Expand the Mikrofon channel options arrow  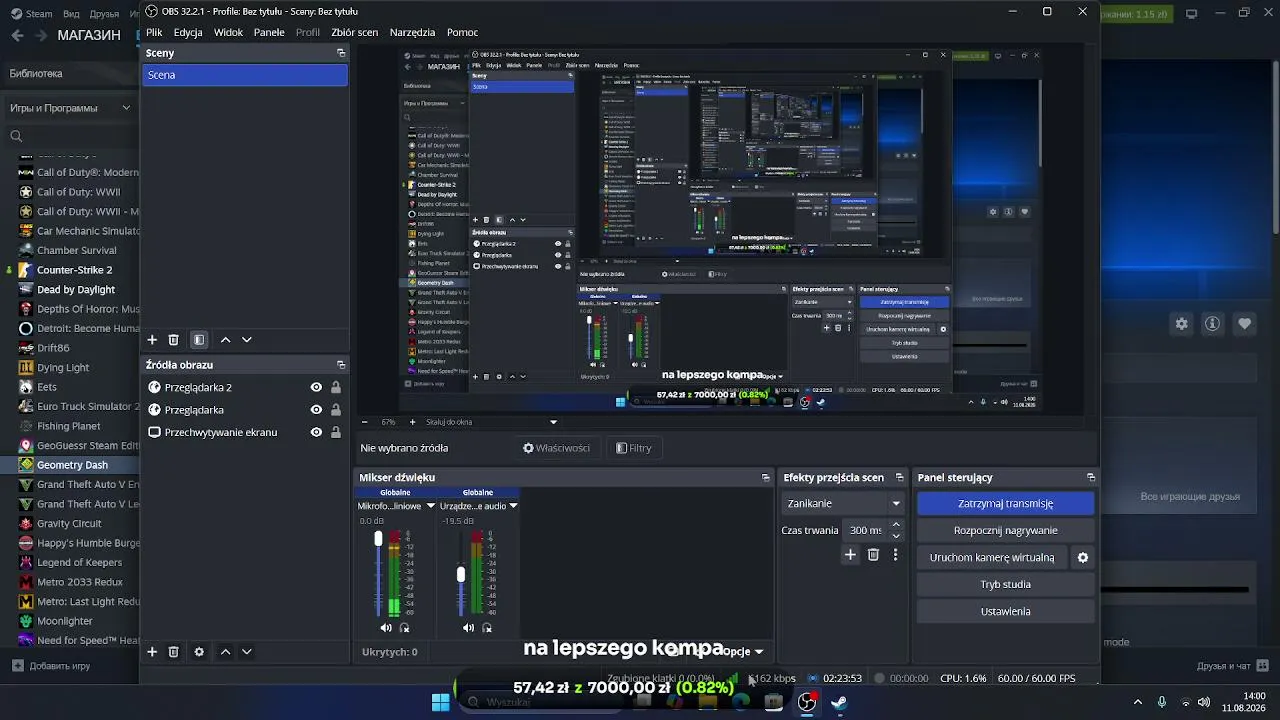(431, 506)
